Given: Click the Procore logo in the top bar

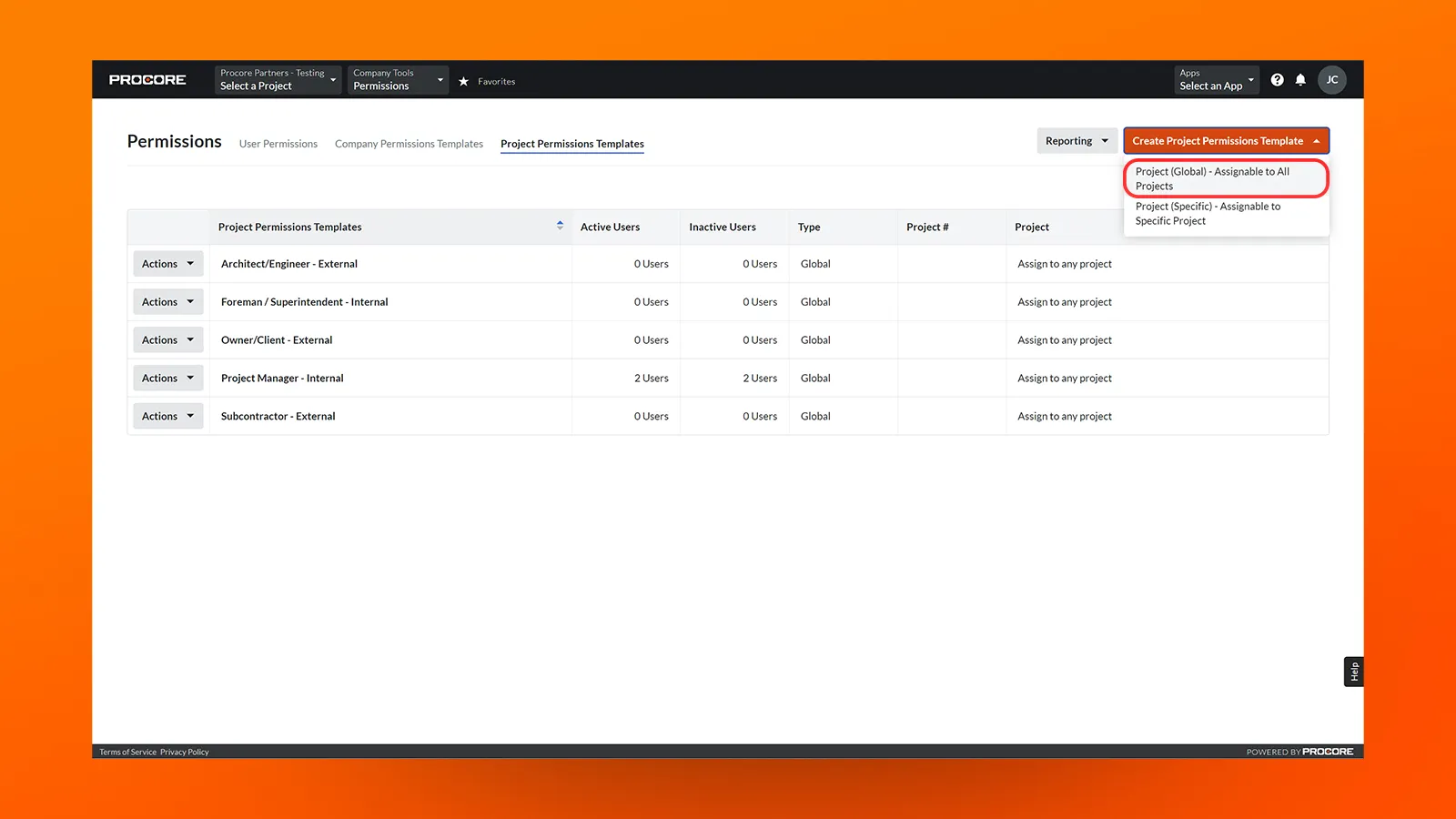Looking at the screenshot, I should [x=147, y=79].
